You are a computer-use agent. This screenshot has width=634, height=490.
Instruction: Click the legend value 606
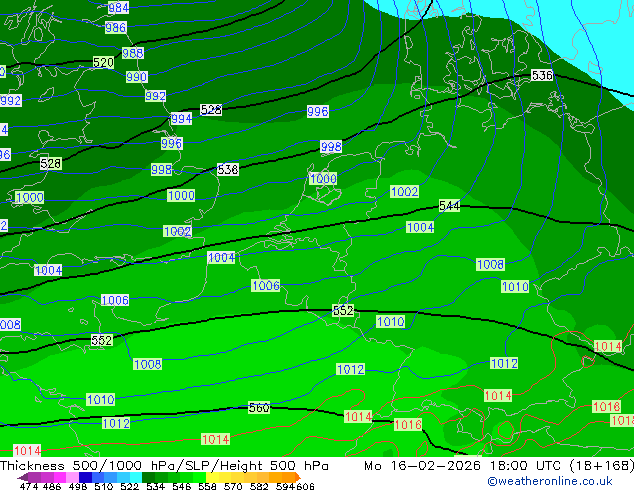pyautogui.click(x=305, y=486)
